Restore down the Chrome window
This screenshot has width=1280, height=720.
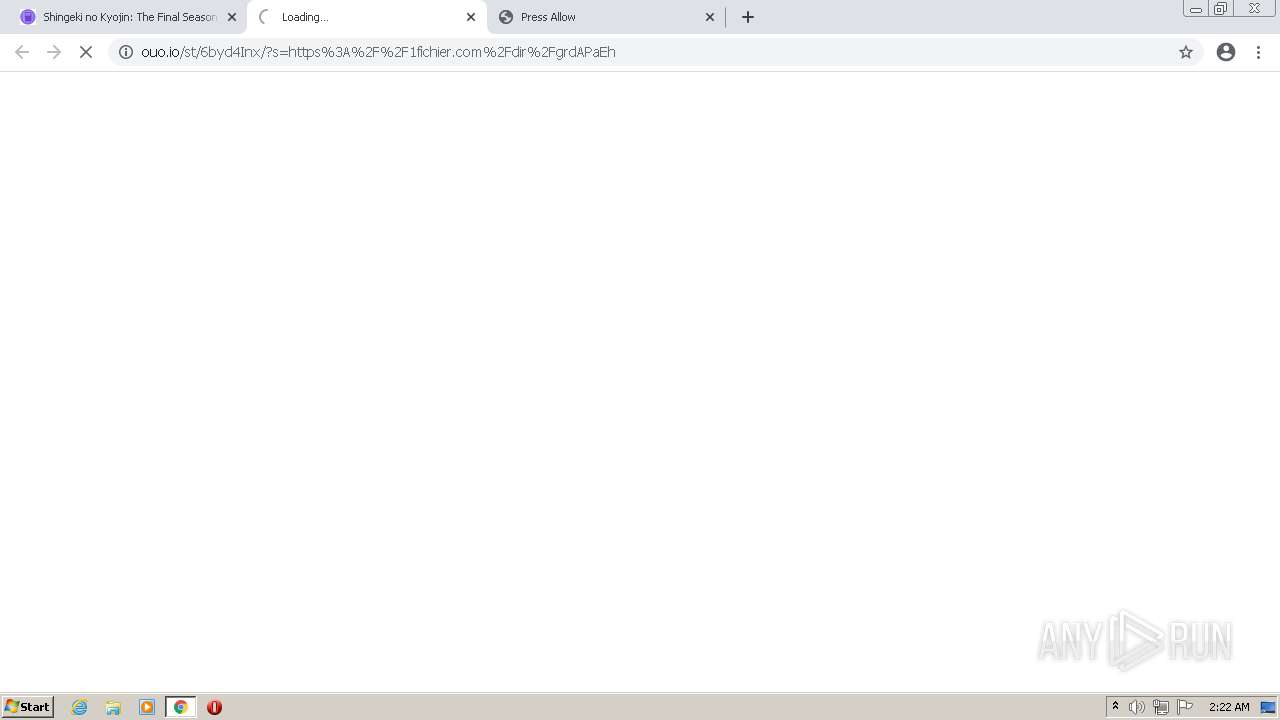pos(1221,9)
